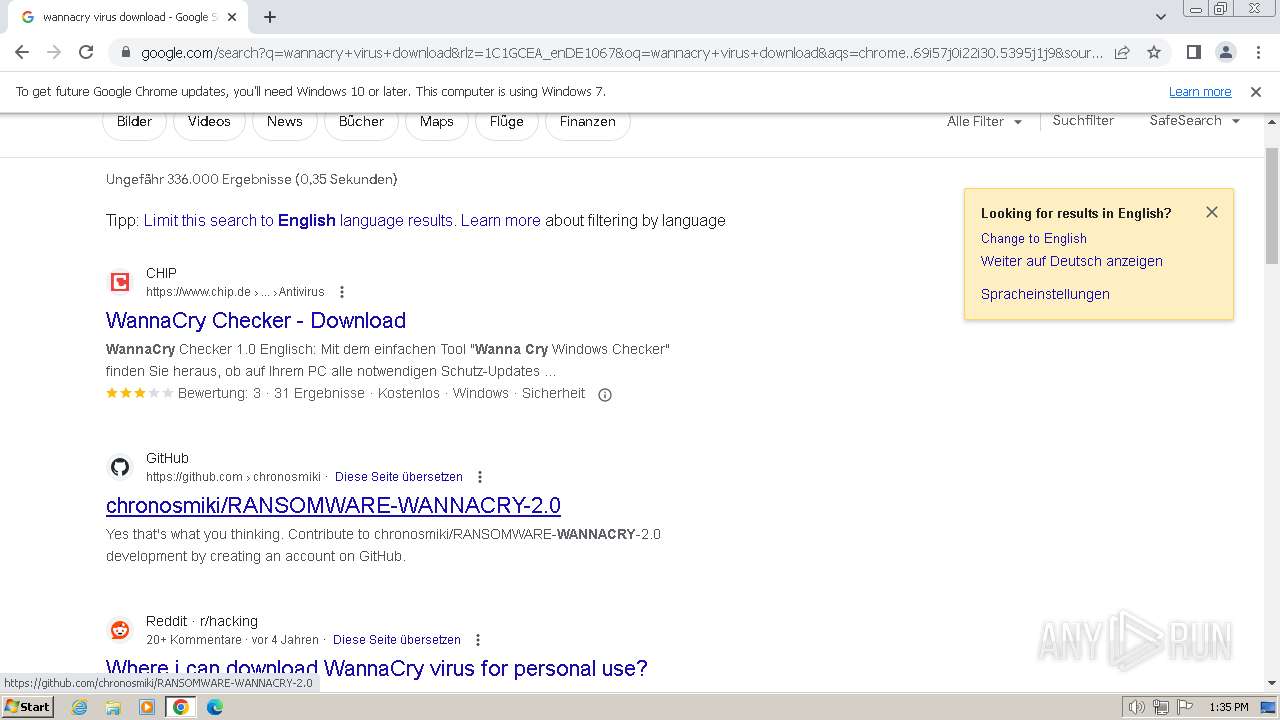
Task: Open the Chrome profile menu
Action: (x=1225, y=52)
